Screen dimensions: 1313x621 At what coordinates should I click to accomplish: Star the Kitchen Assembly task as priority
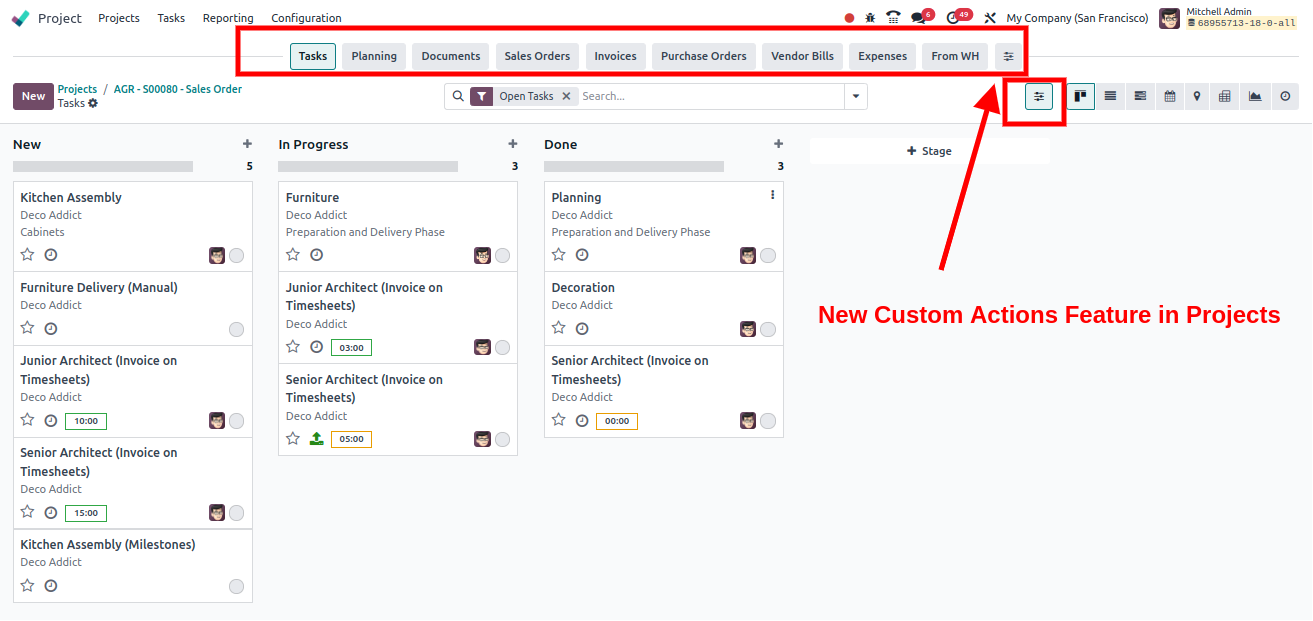coord(28,255)
